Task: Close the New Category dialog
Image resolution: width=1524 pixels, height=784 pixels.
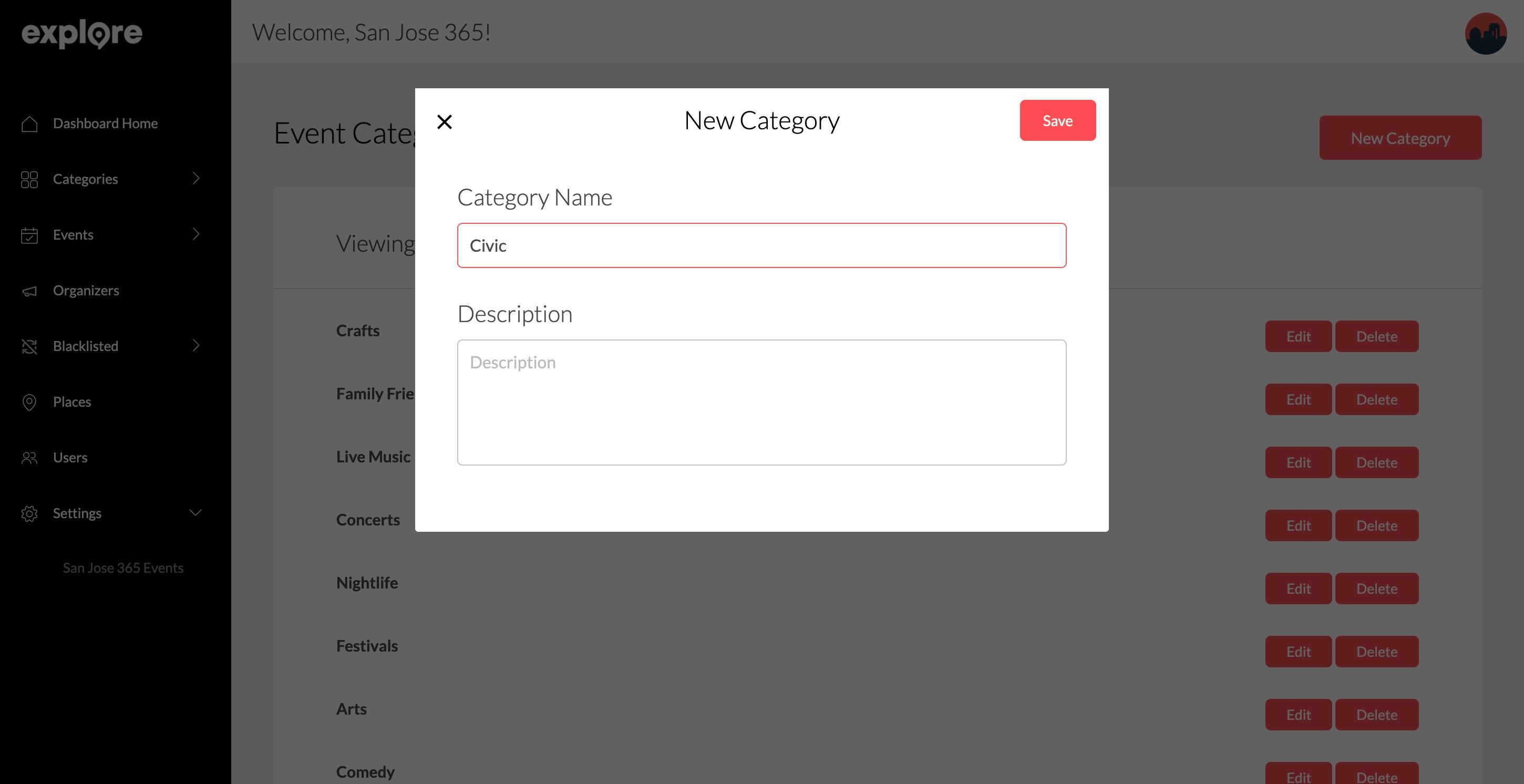Action: [x=444, y=122]
